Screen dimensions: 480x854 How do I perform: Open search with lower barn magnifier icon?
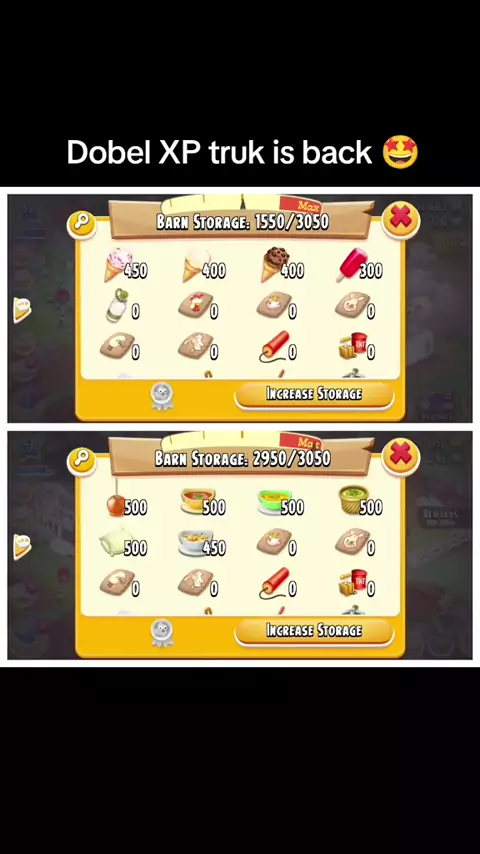82,461
